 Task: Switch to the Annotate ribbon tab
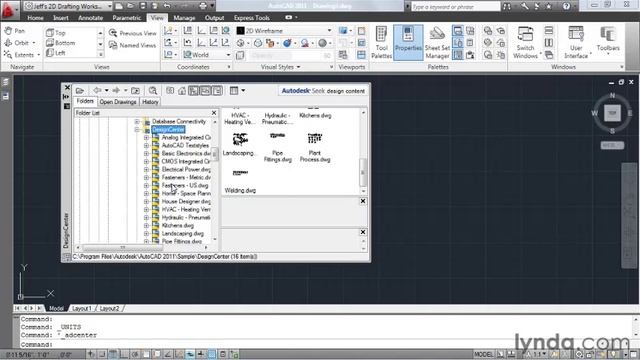point(91,18)
